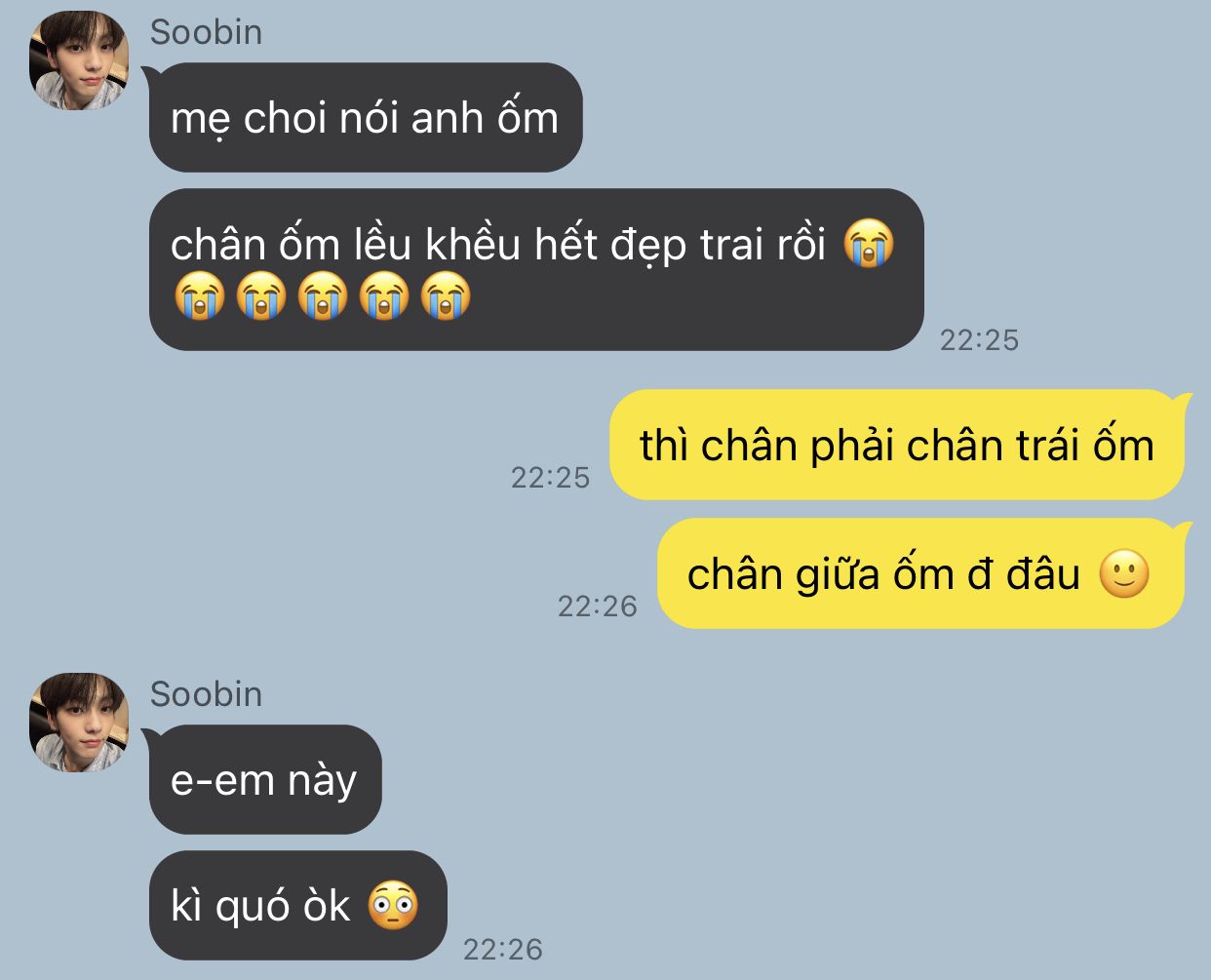Tap the middle crying emoji on second line
Image resolution: width=1211 pixels, height=980 pixels.
323,296
